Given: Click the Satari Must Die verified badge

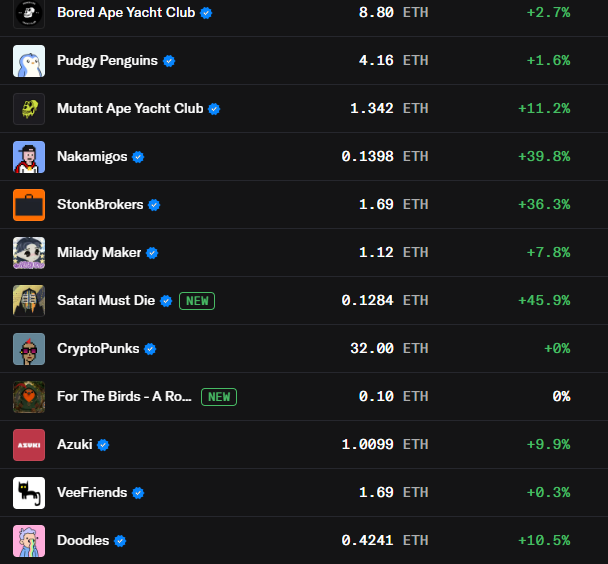Looking at the screenshot, I should pyautogui.click(x=166, y=301).
